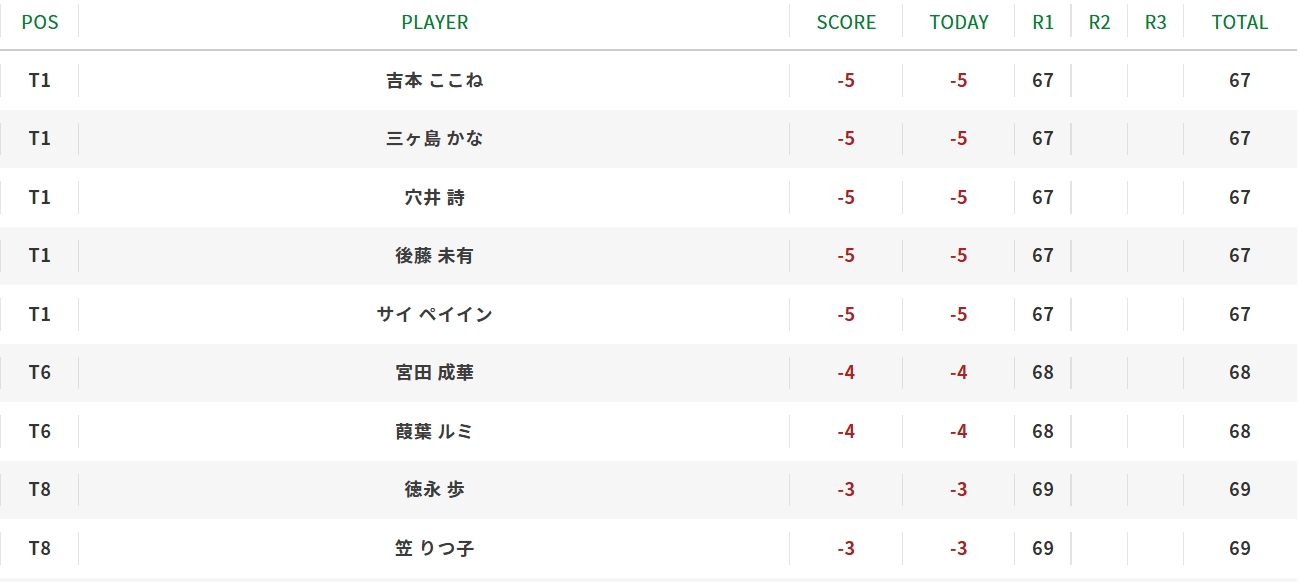Click the R1 column header

(x=1043, y=22)
